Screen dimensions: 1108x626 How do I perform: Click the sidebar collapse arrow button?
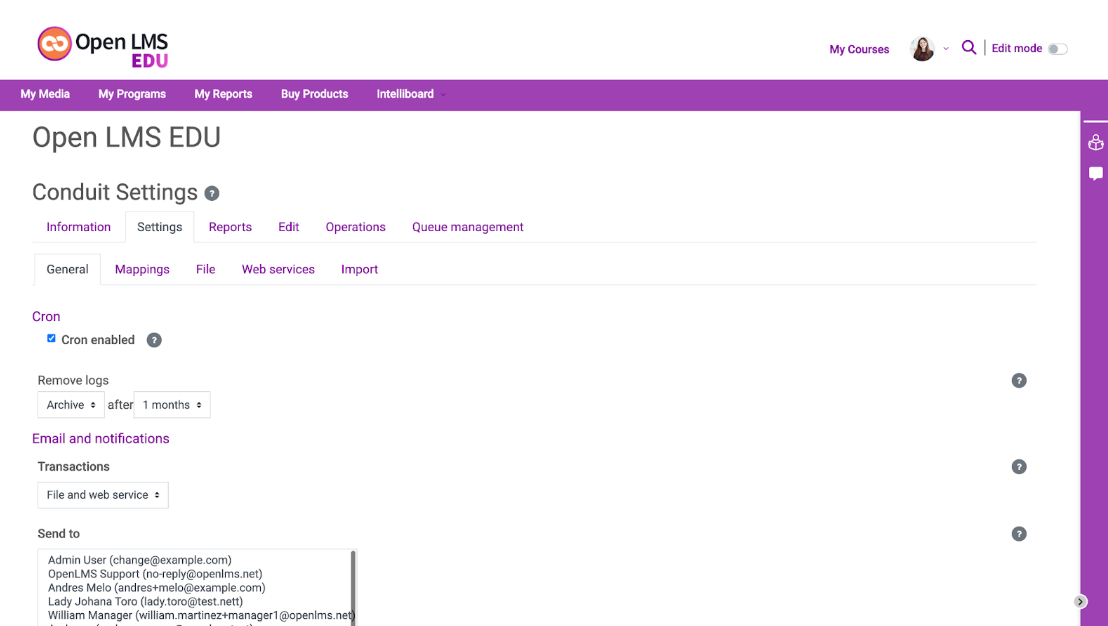pyautogui.click(x=1080, y=602)
